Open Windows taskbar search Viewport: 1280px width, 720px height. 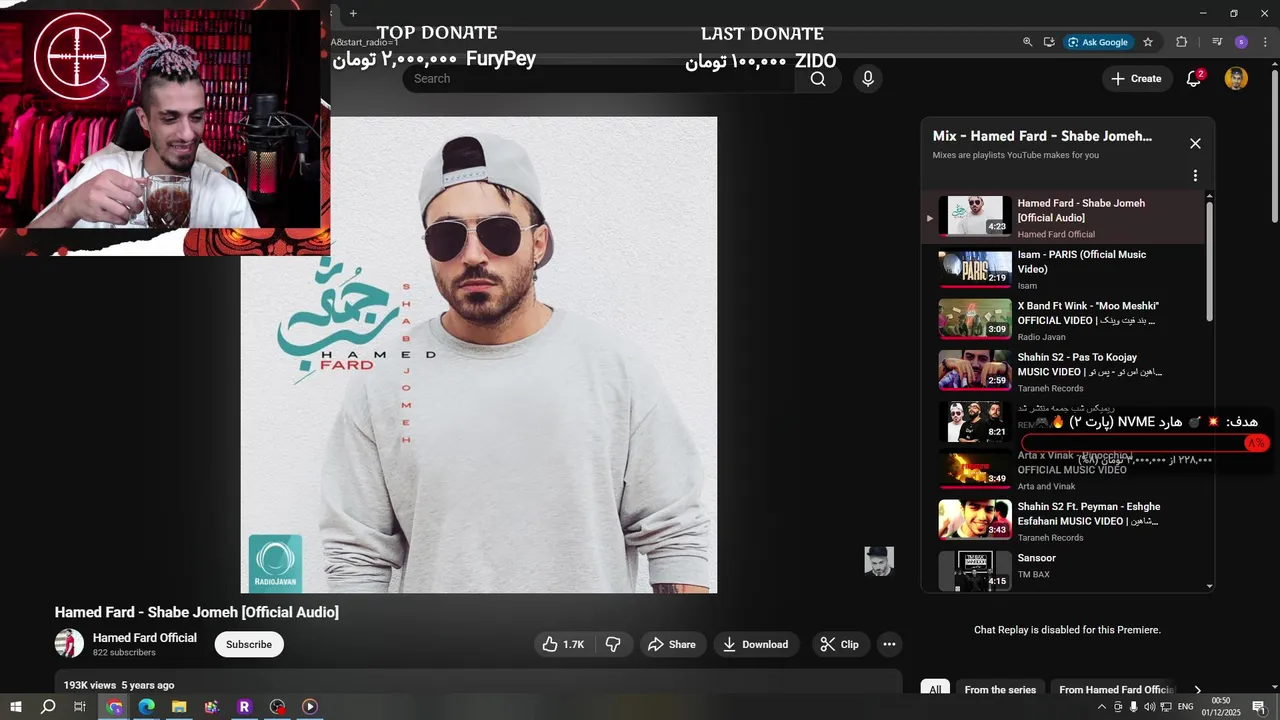coord(47,707)
